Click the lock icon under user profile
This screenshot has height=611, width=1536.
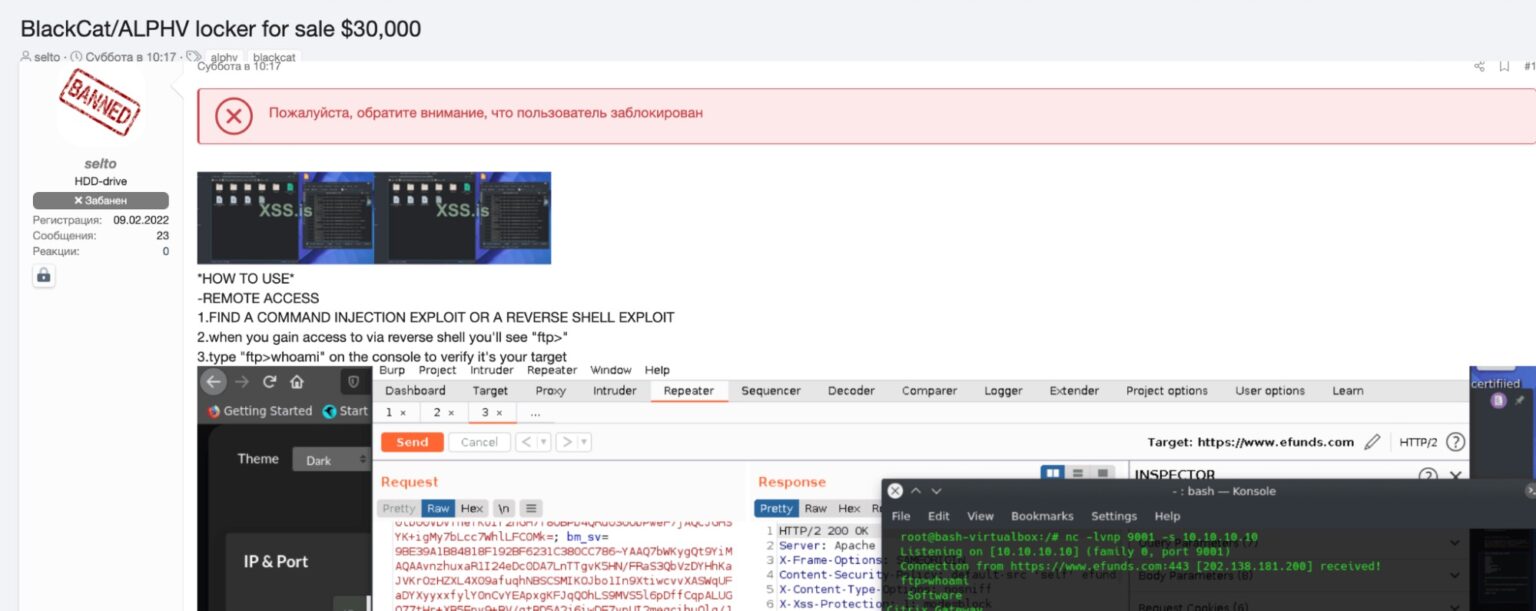point(43,276)
